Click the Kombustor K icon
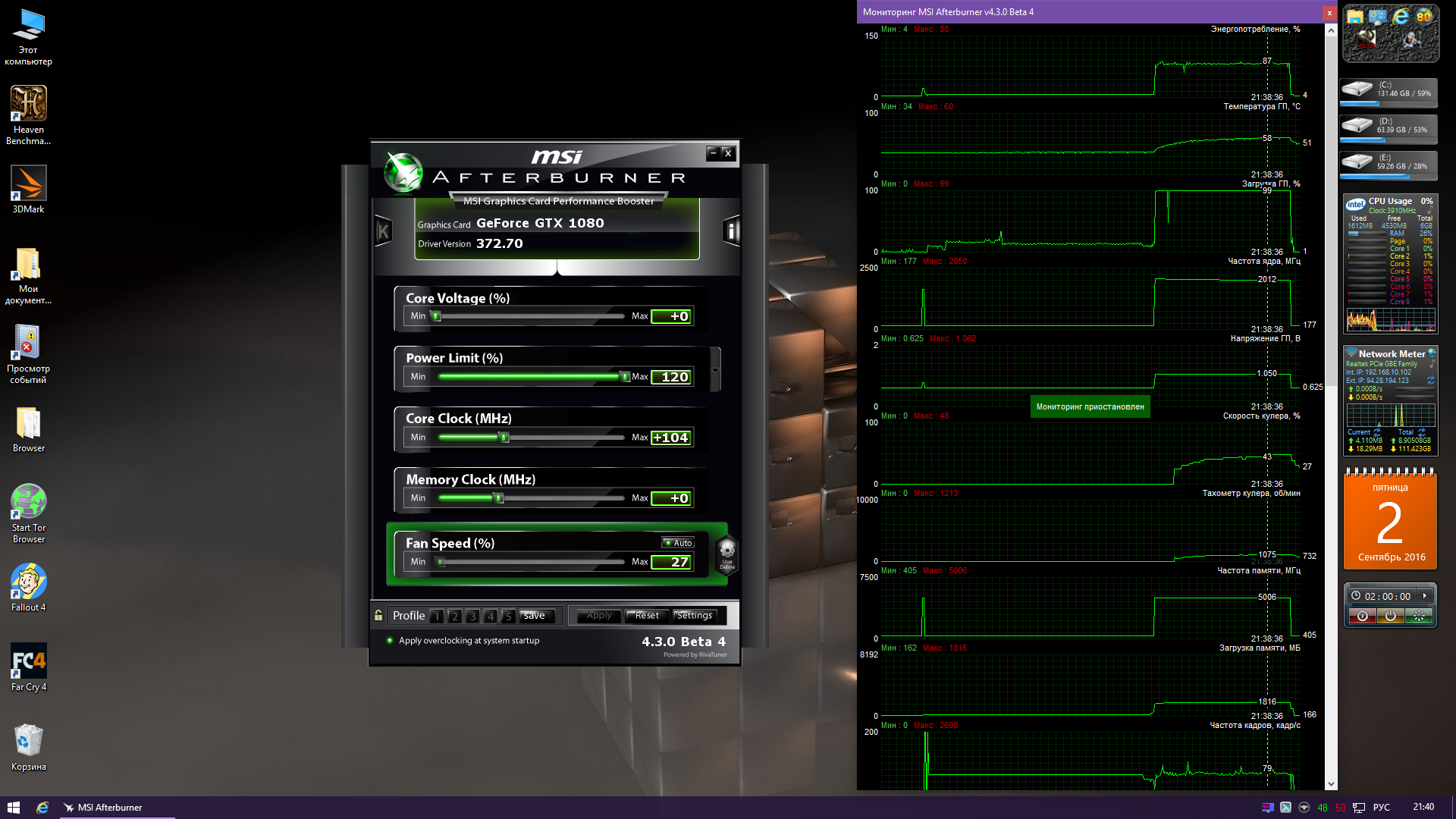Screen dimensions: 1456x819 click(x=383, y=231)
